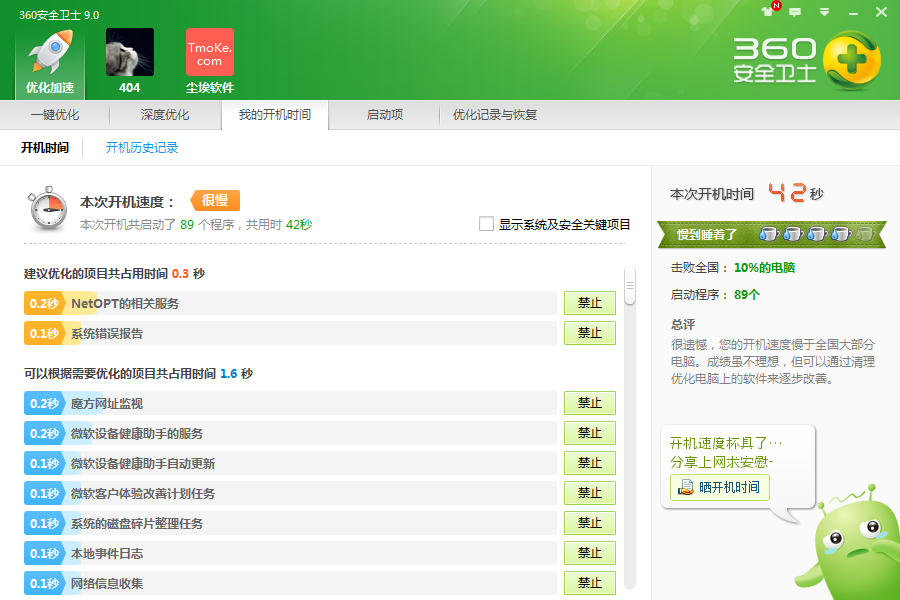Open the 优化加速 rocket icon
900x600 pixels.
(x=49, y=55)
